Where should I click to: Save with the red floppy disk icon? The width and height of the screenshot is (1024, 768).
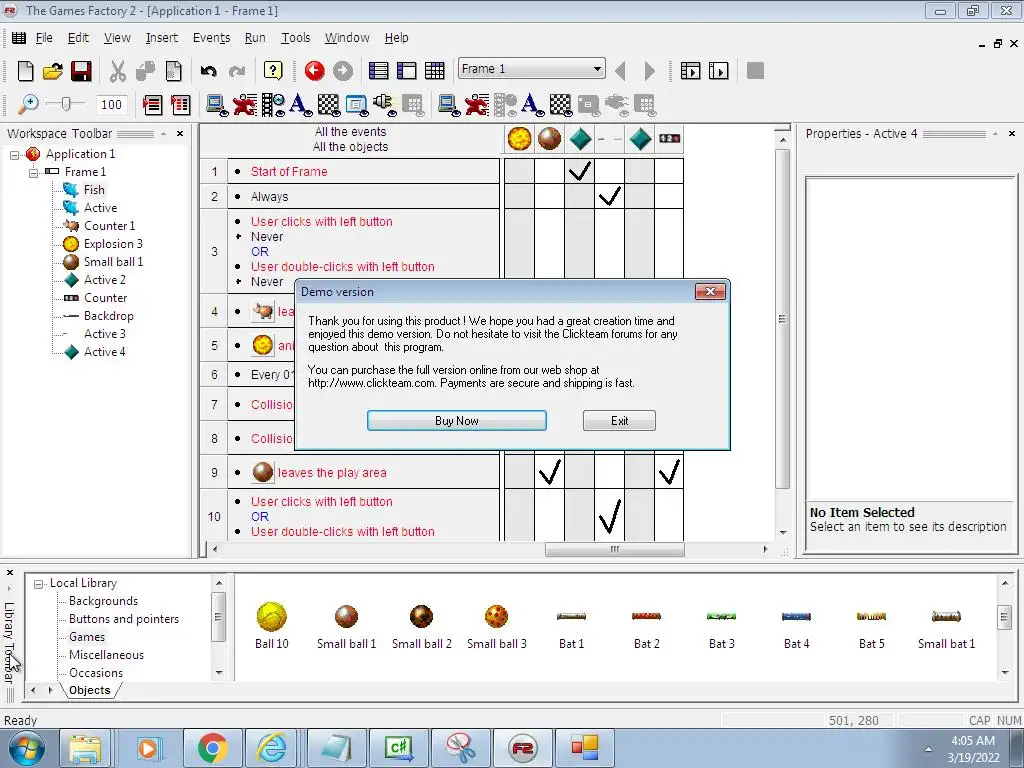pyautogui.click(x=81, y=71)
